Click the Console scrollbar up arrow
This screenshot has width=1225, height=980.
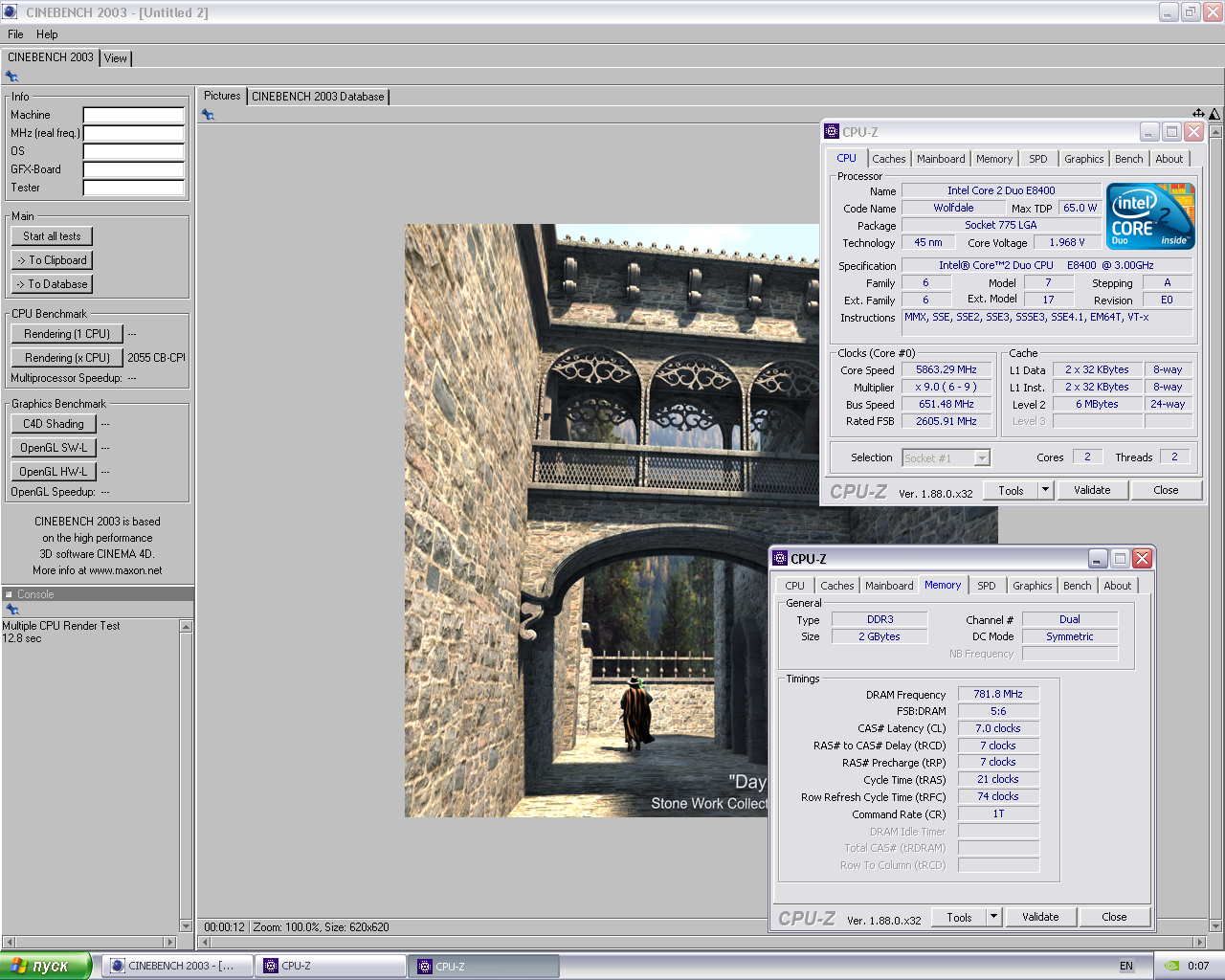(x=186, y=626)
